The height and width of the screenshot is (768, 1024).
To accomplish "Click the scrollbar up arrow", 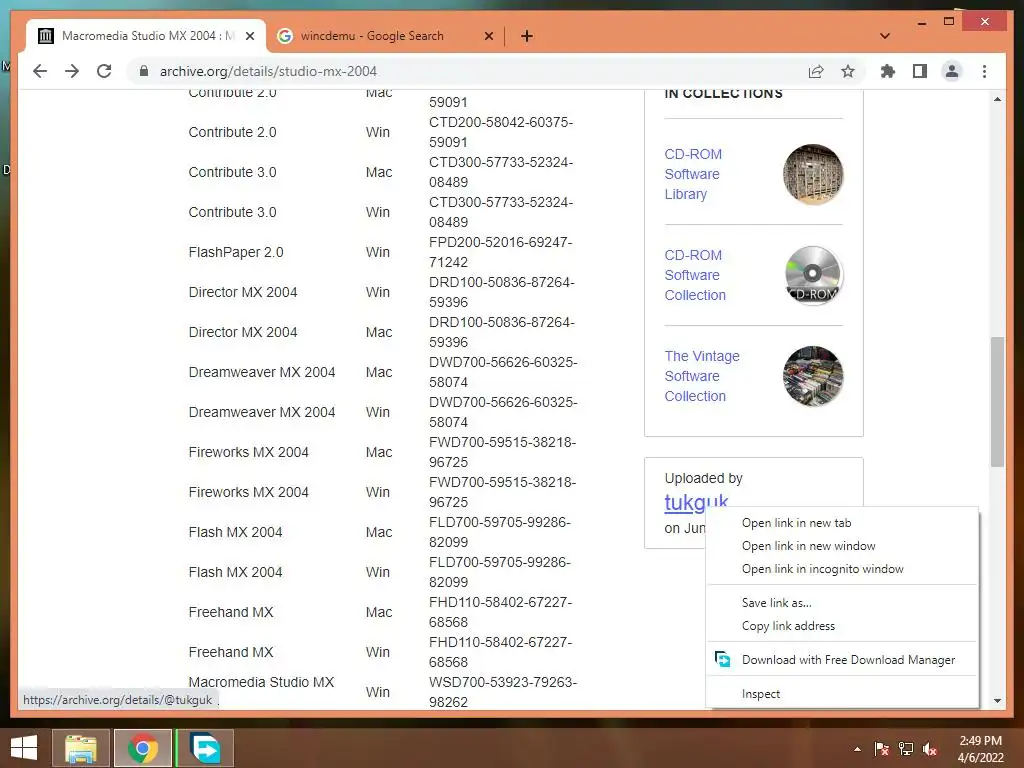I will pyautogui.click(x=997, y=99).
